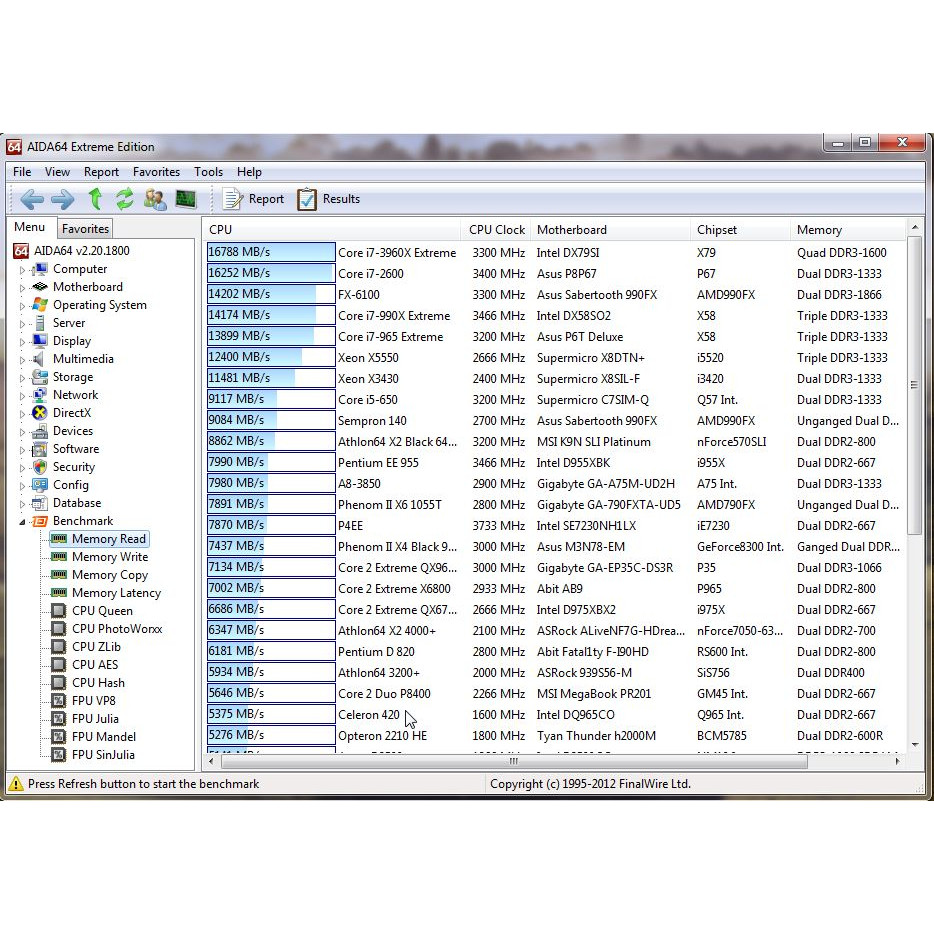This screenshot has width=934, height=934.
Task: Open the Memory Latency benchmark
Action: (116, 593)
